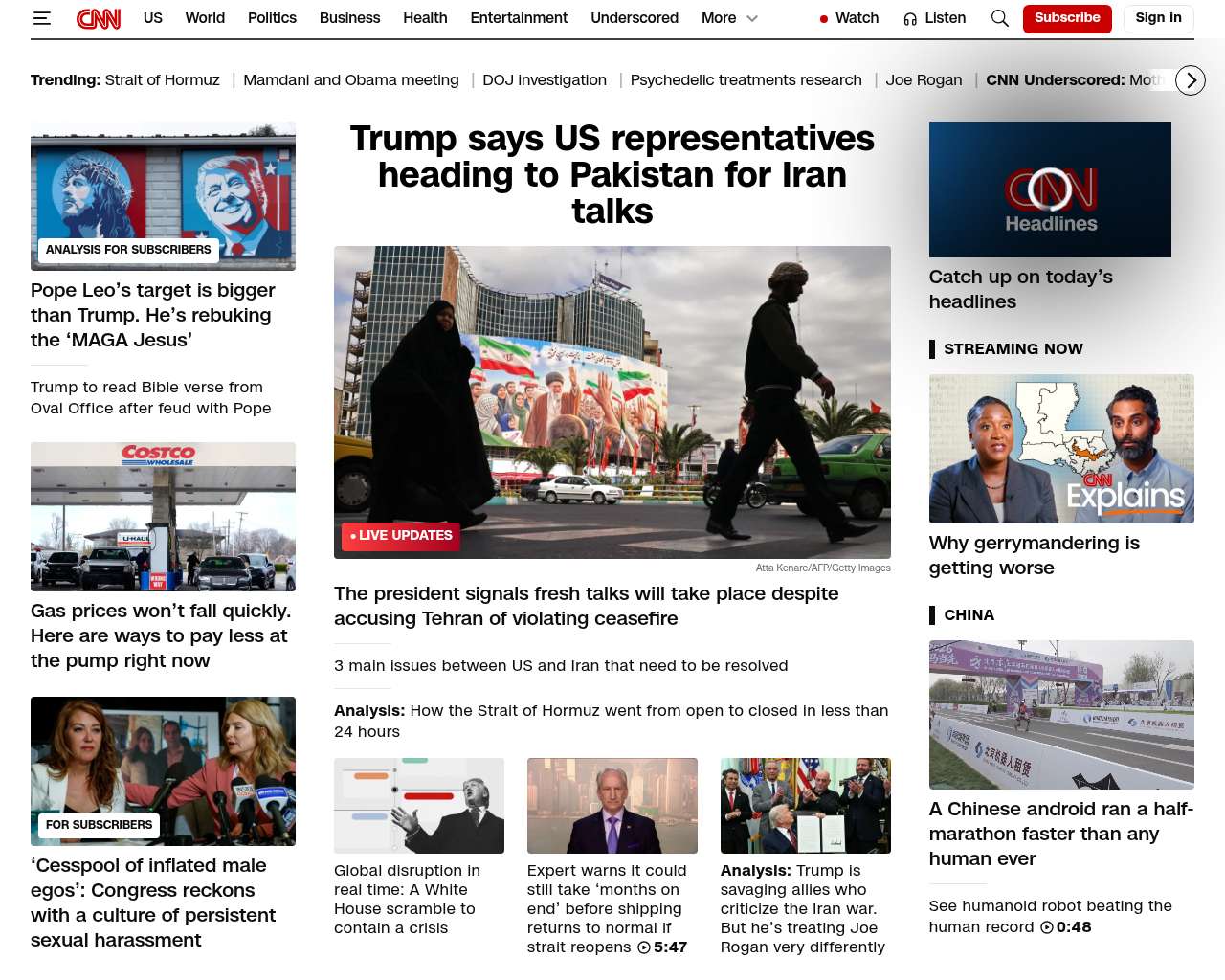Click the Watch link in header
Viewport: 1225px width, 980px height.
pos(857,18)
